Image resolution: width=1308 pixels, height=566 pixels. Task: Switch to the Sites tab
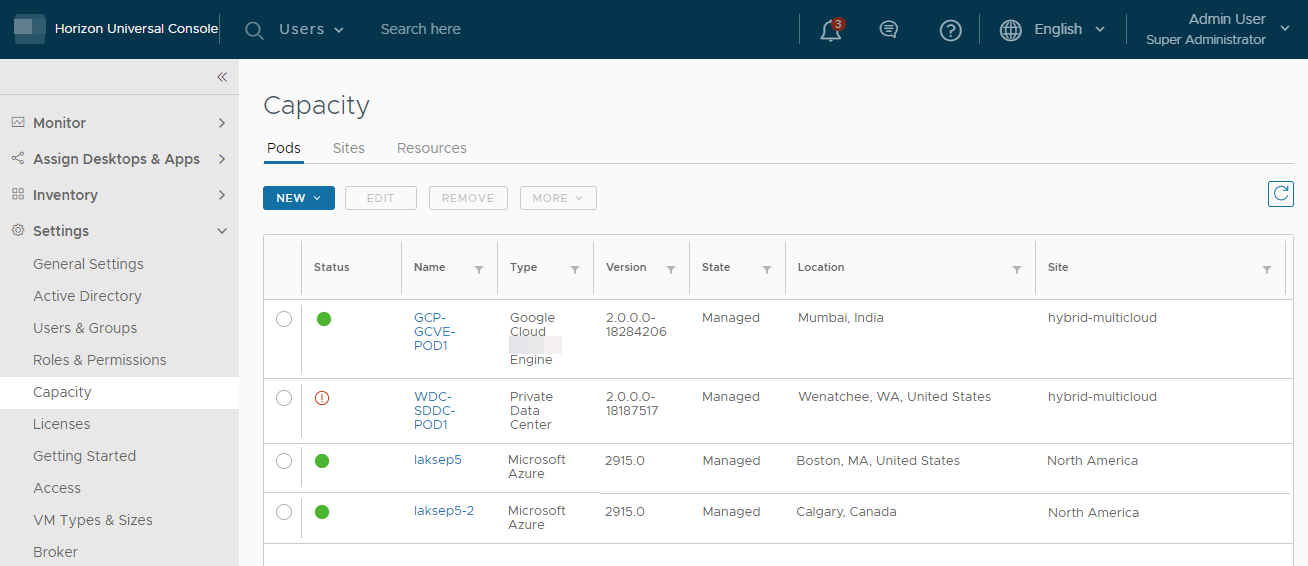coord(349,148)
